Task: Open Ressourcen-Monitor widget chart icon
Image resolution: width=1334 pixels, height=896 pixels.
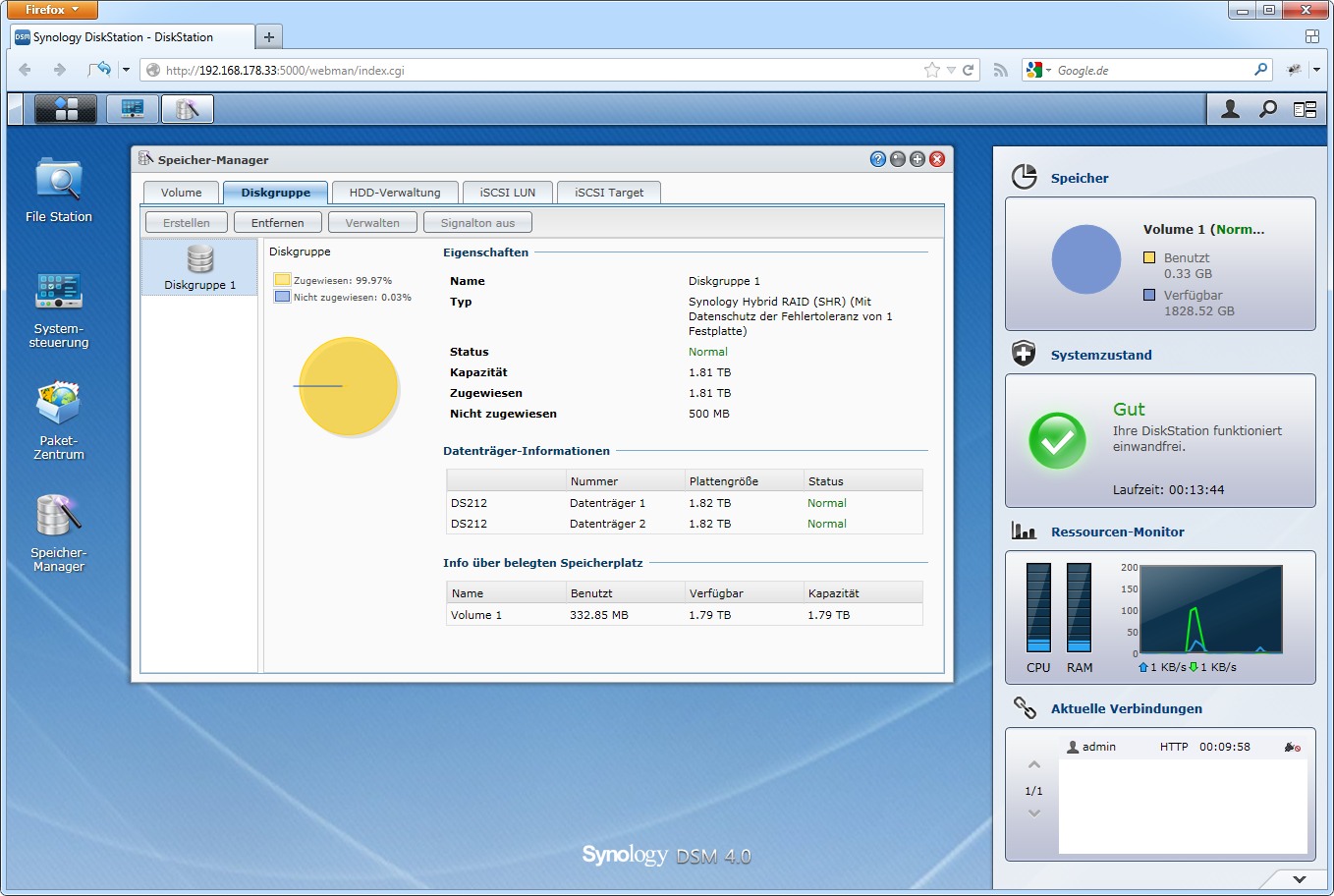Action: (x=1025, y=531)
